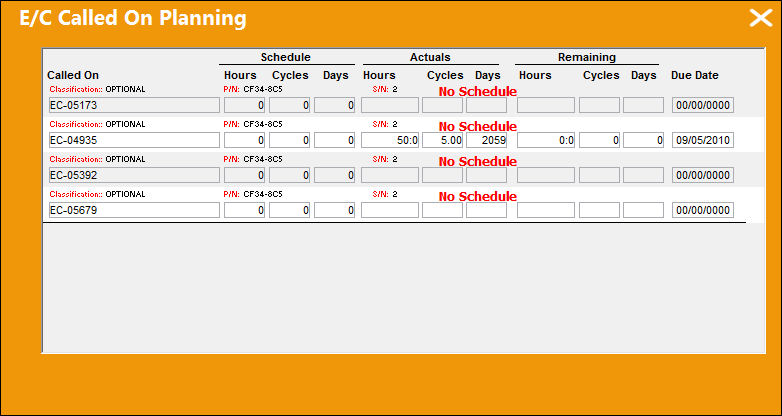782x416 pixels.
Task: Click the No Schedule label for EC-05173
Action: pyautogui.click(x=477, y=92)
